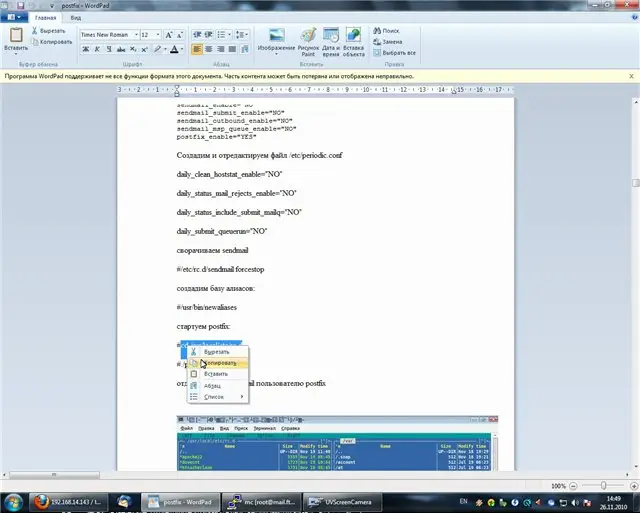Click the zoom slider handle
The image size is (640, 513).
[x=603, y=485]
